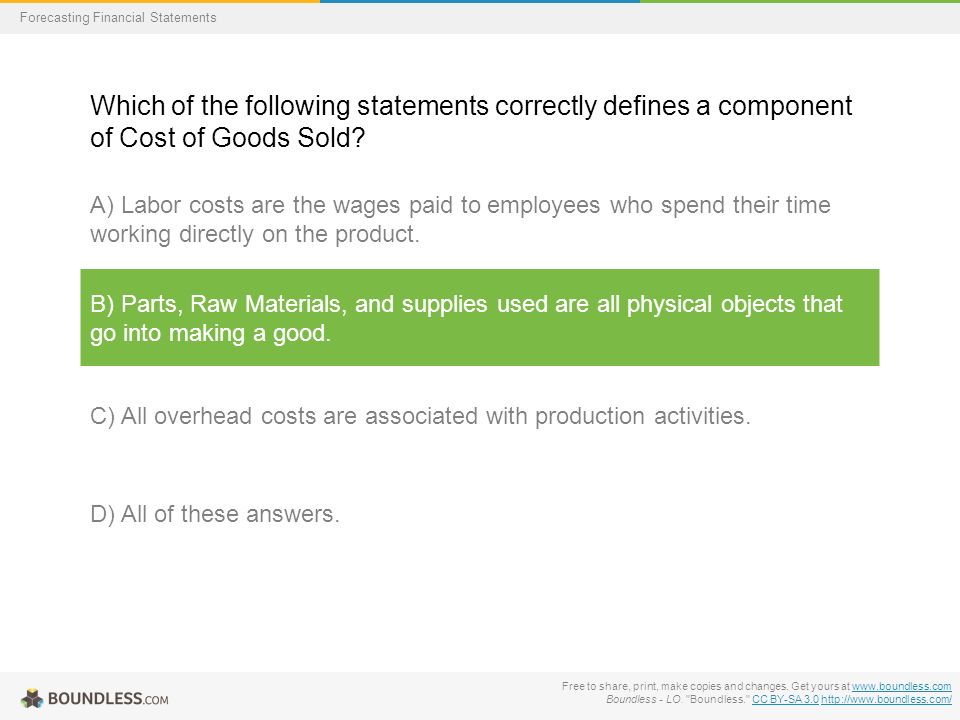
Task: Open the CC BY-SA 3.0 license link
Action: 785,699
